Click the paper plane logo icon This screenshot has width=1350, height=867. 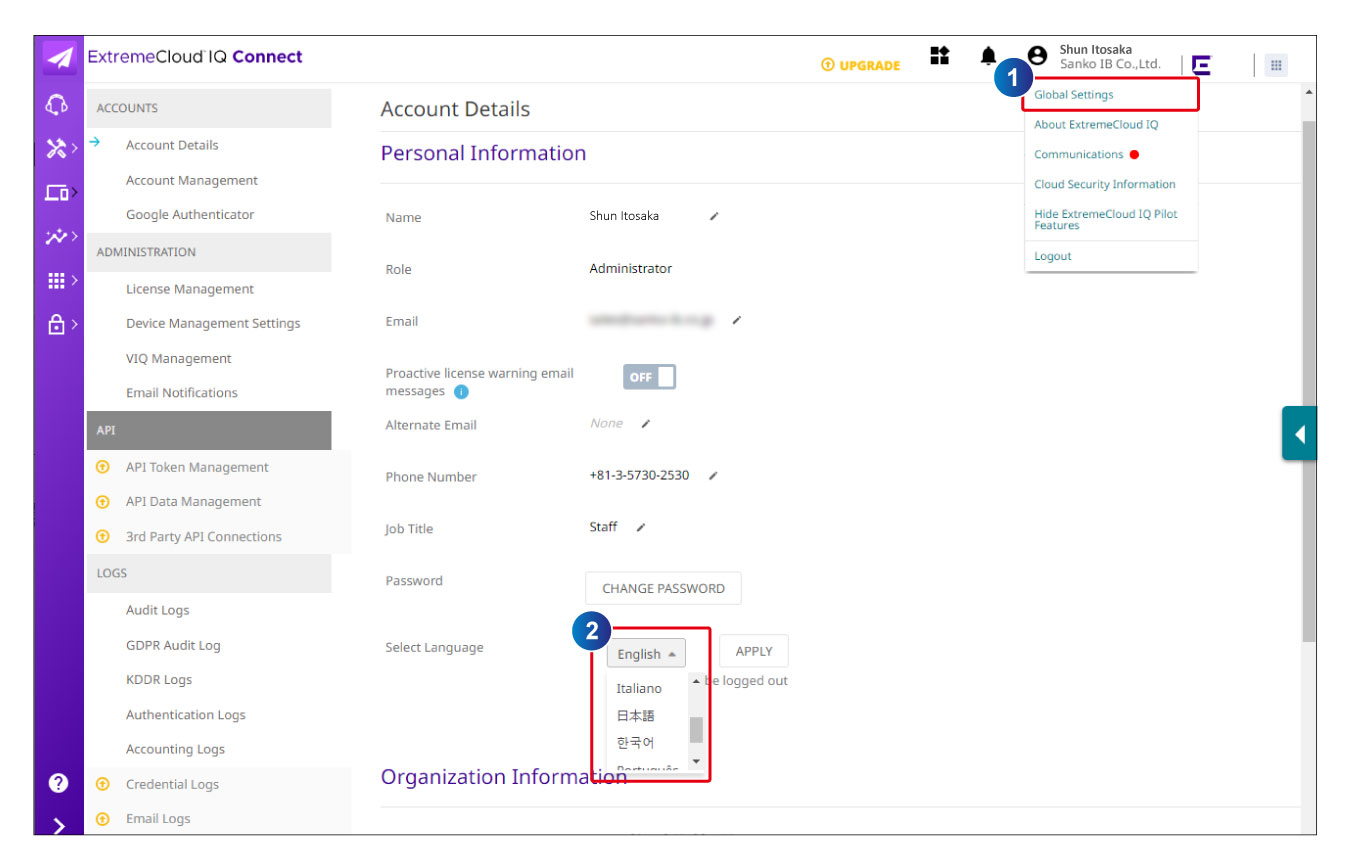(x=59, y=57)
